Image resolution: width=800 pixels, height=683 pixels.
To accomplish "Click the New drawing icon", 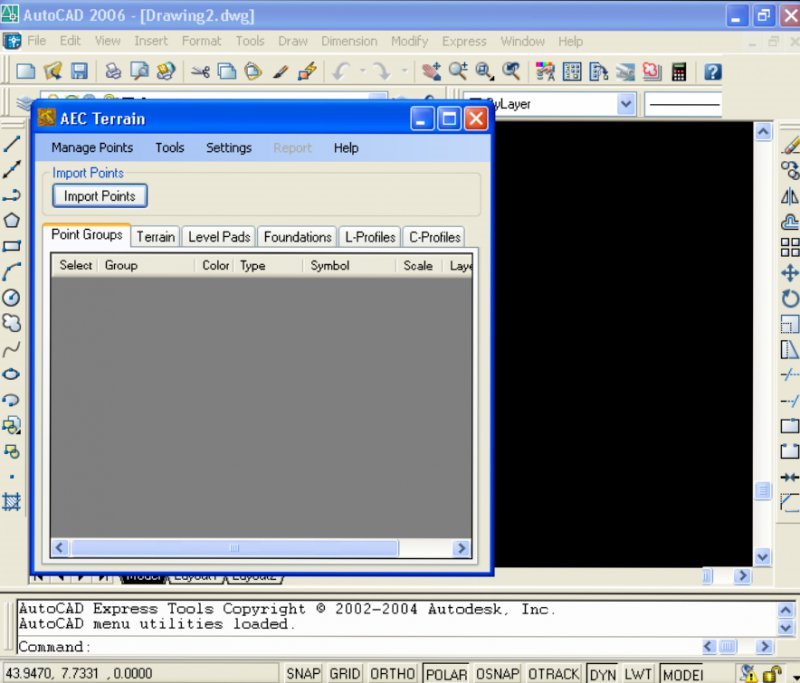I will point(26,71).
